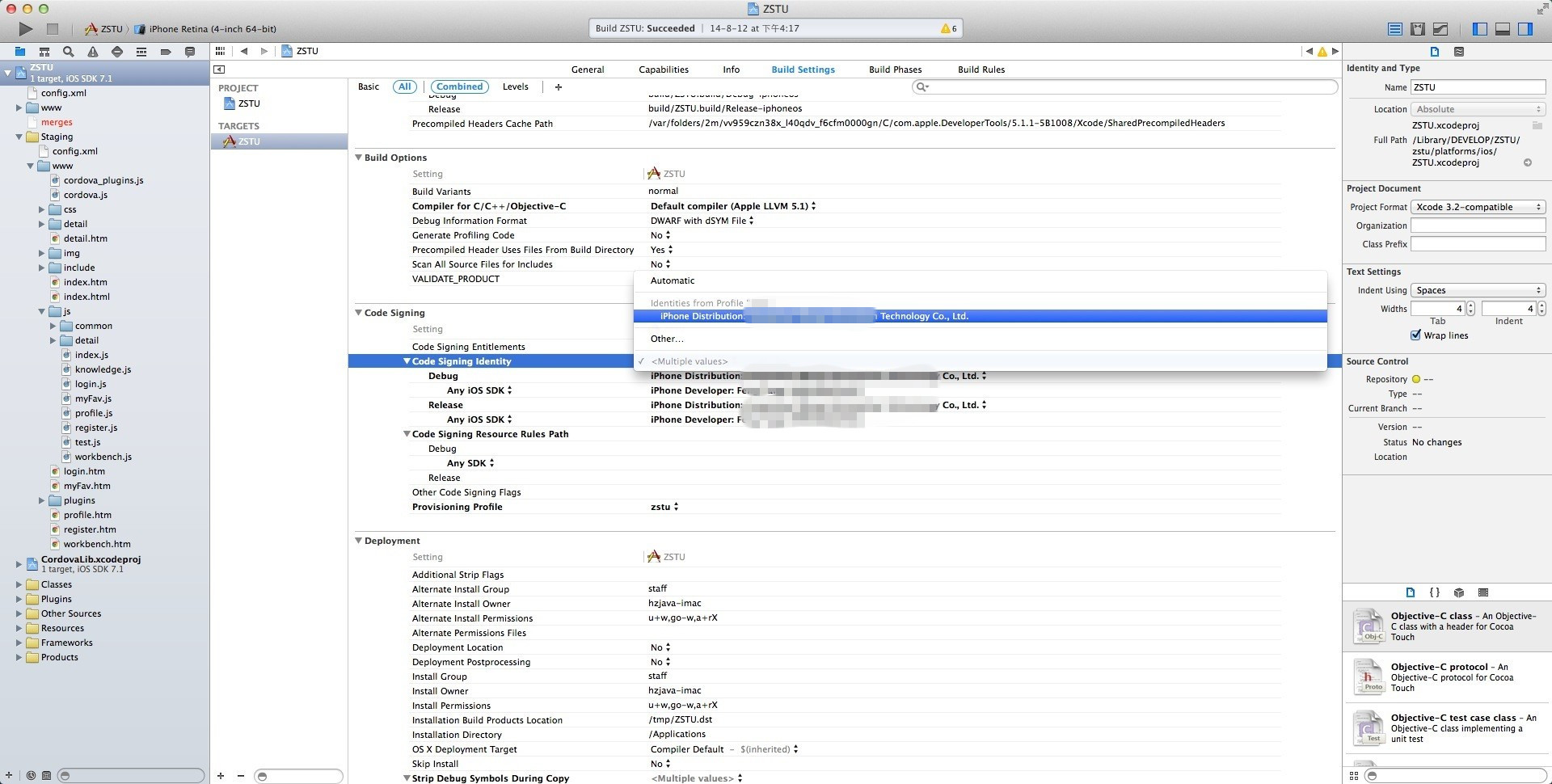The height and width of the screenshot is (784, 1552).
Task: Open the Build Settings tab
Action: (x=803, y=70)
